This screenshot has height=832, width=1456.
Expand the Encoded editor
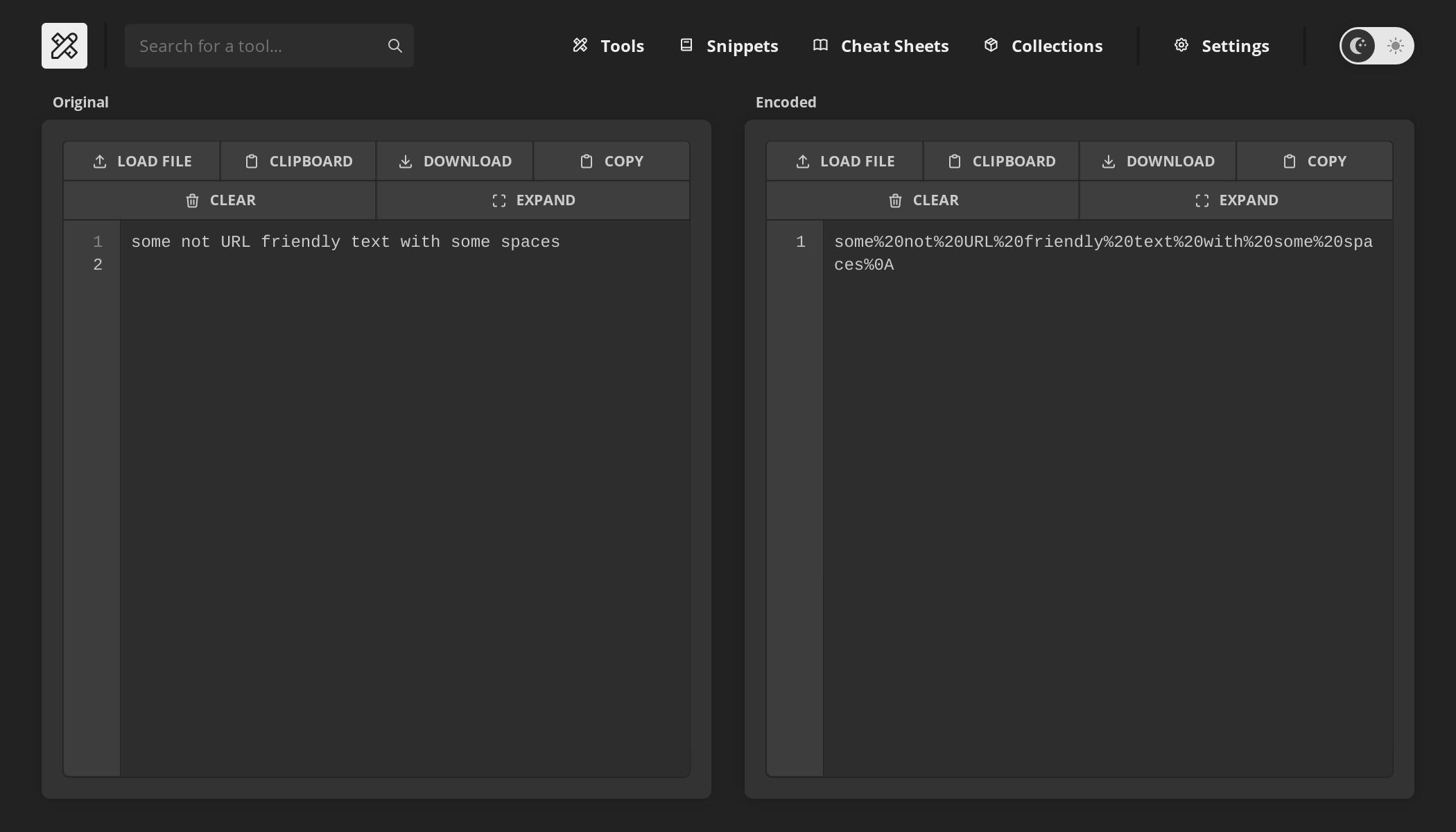1236,200
